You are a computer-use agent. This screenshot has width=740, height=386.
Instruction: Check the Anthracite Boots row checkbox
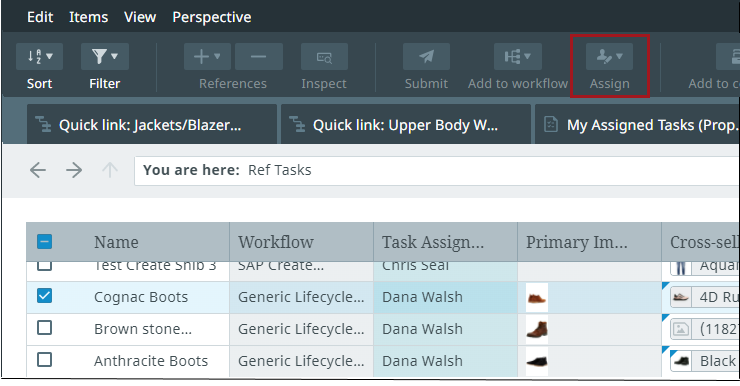click(x=44, y=360)
